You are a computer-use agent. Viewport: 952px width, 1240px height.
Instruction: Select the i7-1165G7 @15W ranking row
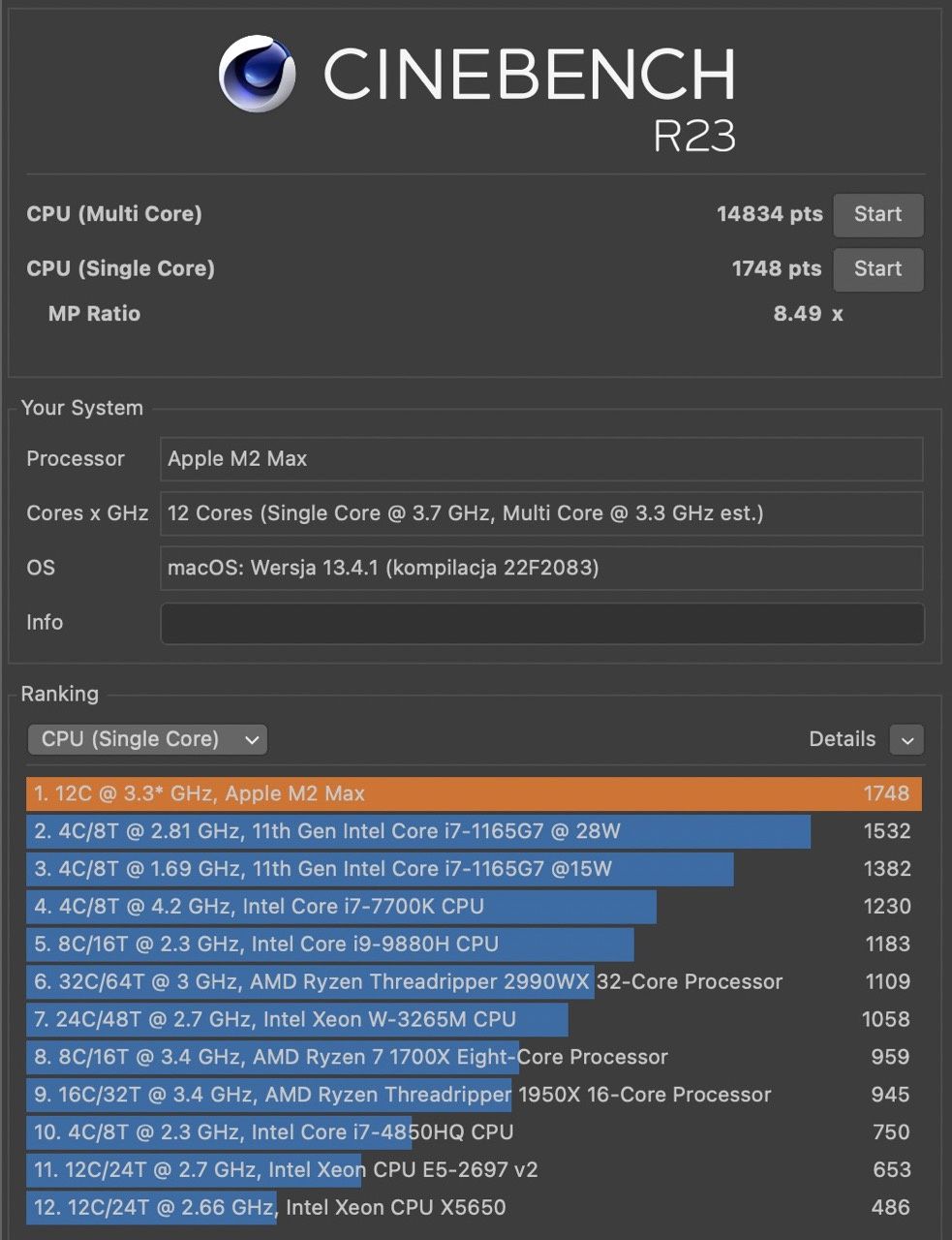[474, 869]
